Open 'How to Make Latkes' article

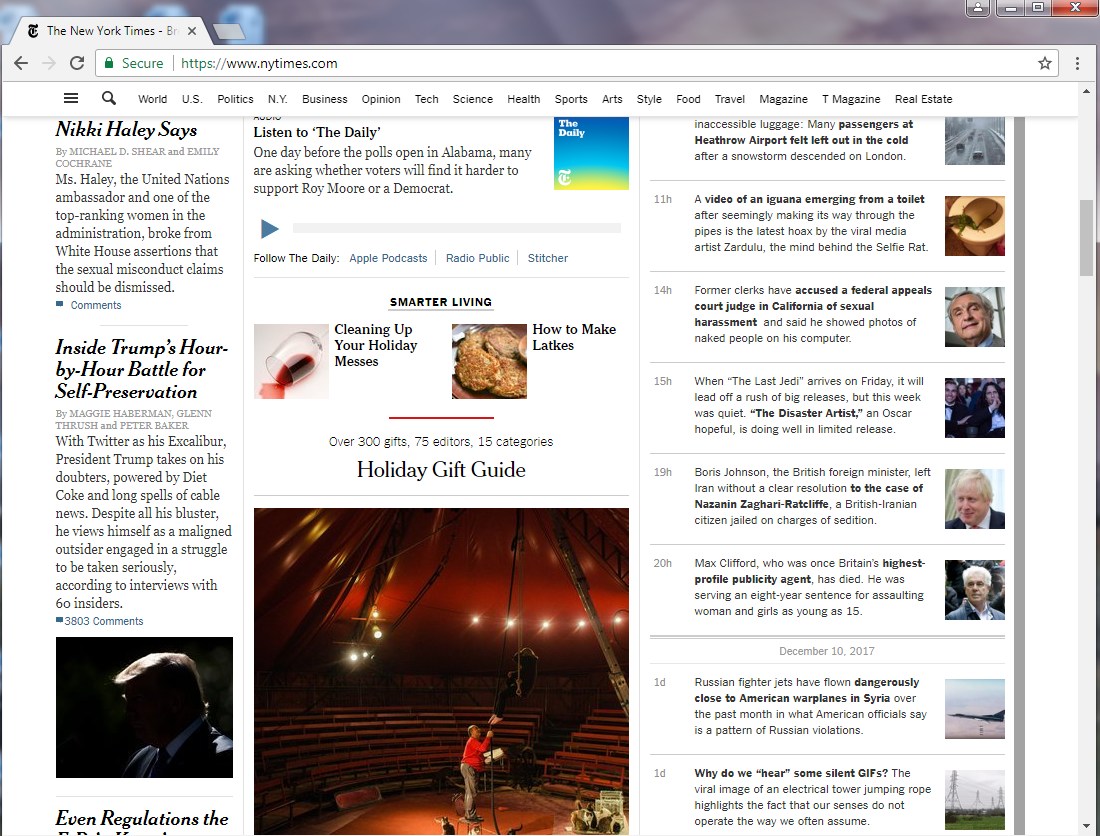coord(574,337)
